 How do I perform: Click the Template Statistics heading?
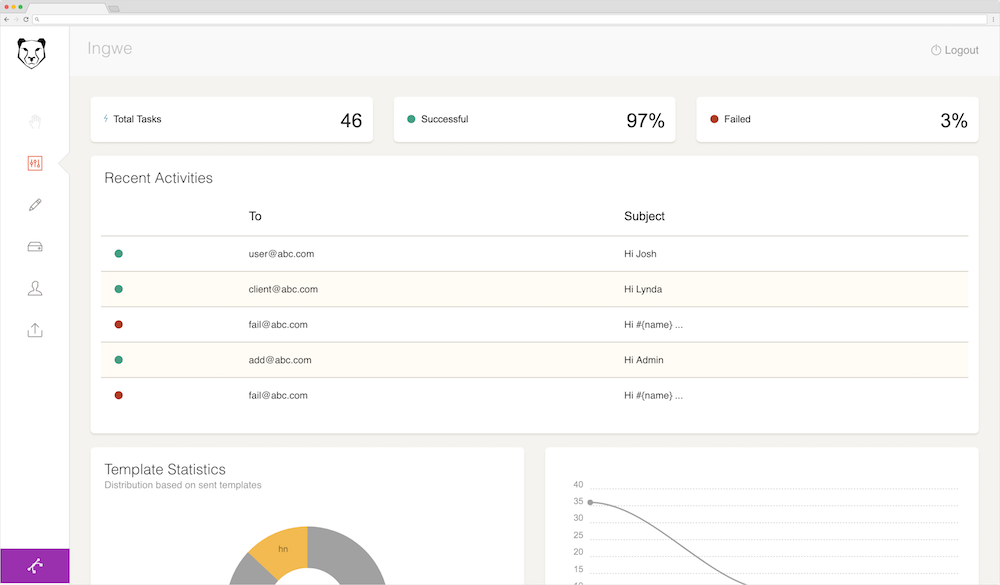165,470
